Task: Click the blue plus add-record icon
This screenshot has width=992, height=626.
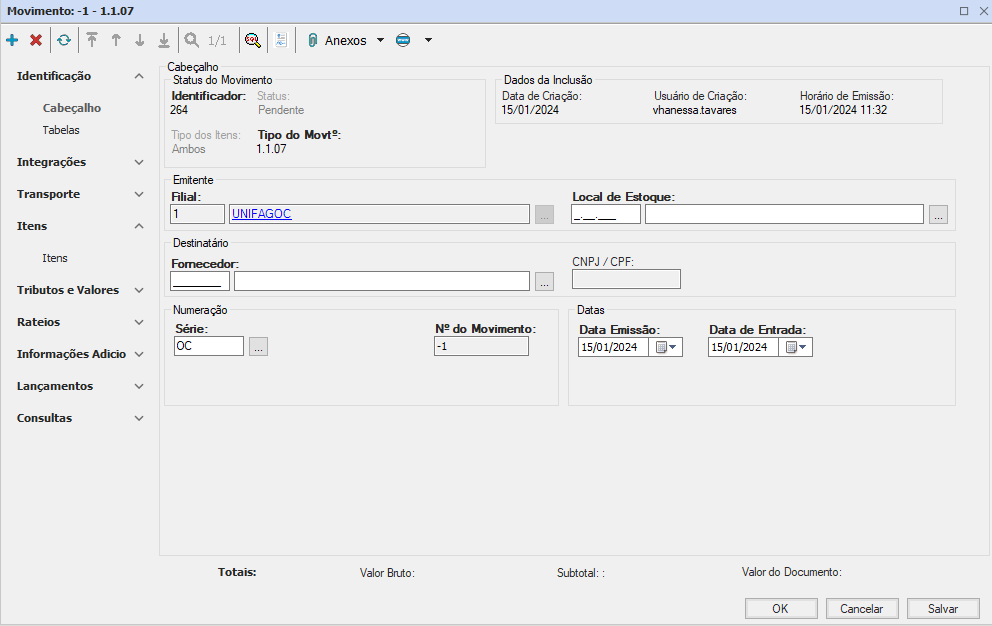Action: [x=12, y=40]
